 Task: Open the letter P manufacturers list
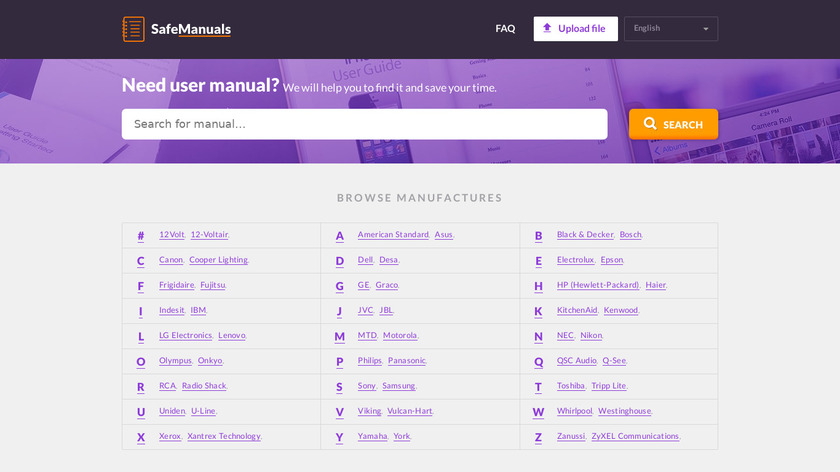(x=340, y=362)
